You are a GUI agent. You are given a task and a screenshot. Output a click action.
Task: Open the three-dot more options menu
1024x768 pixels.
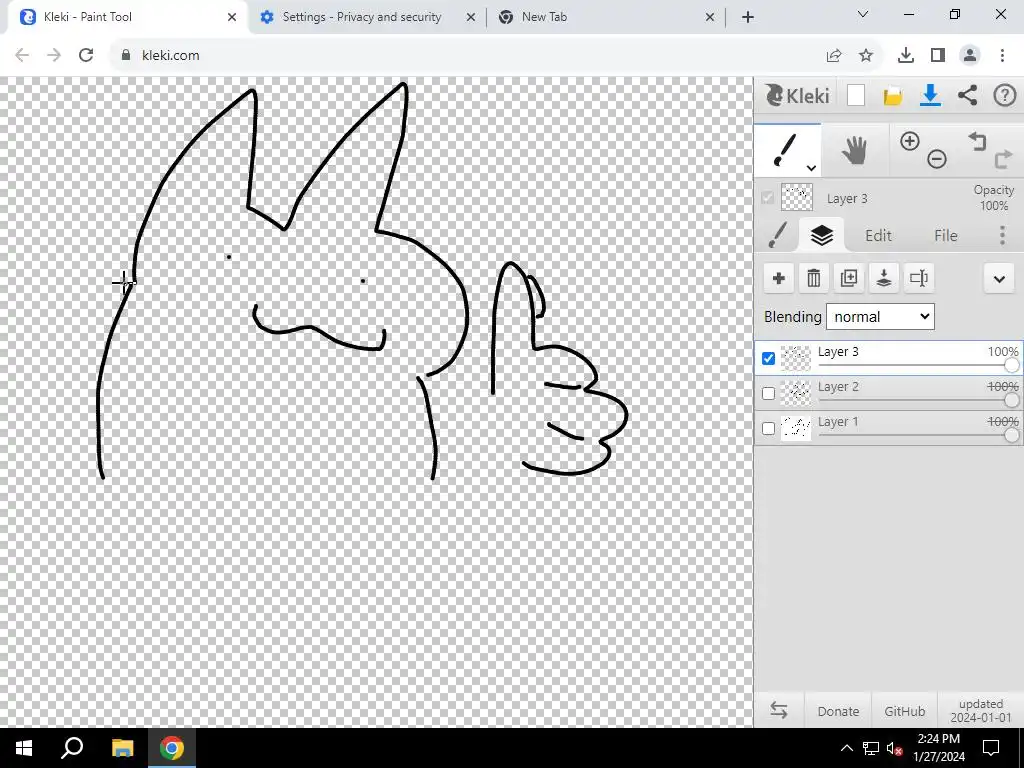pyautogui.click(x=1002, y=235)
